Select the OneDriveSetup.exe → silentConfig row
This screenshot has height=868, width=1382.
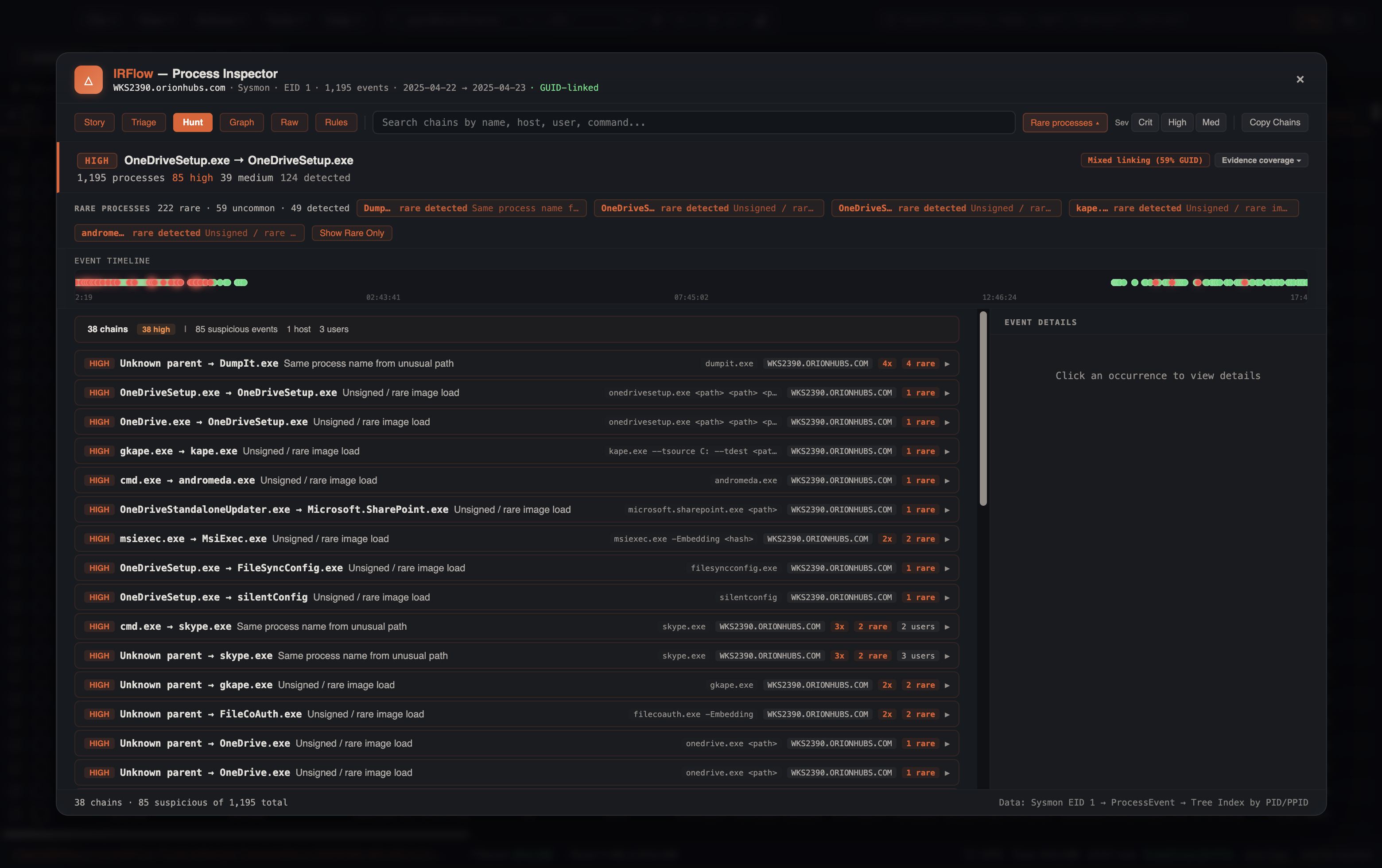click(x=516, y=597)
